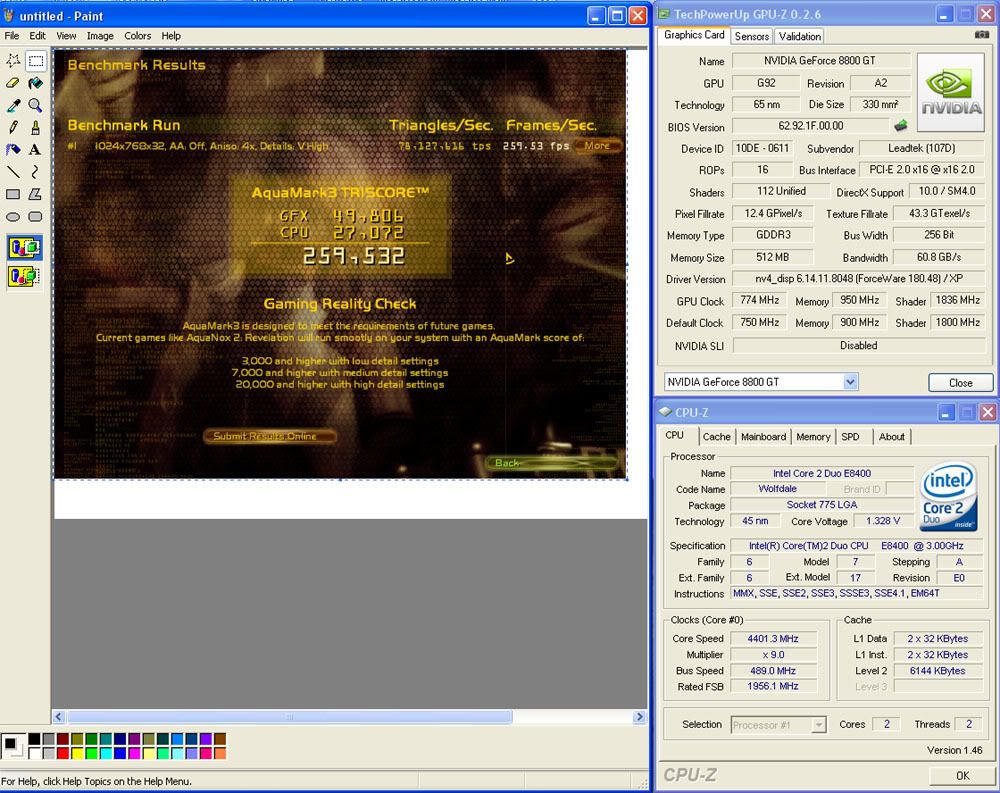The image size is (1000, 793).
Task: Click the Core Speed value 4401.3 MHz
Action: [772, 639]
